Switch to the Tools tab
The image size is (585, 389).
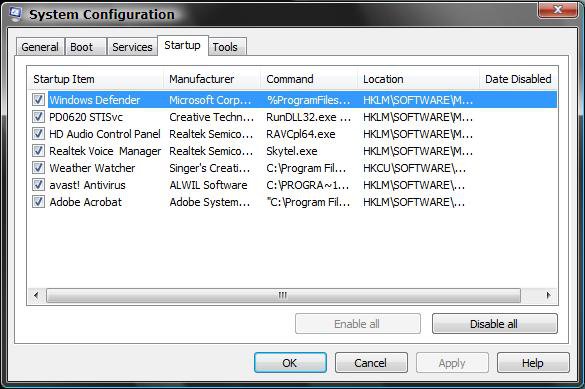click(x=227, y=47)
